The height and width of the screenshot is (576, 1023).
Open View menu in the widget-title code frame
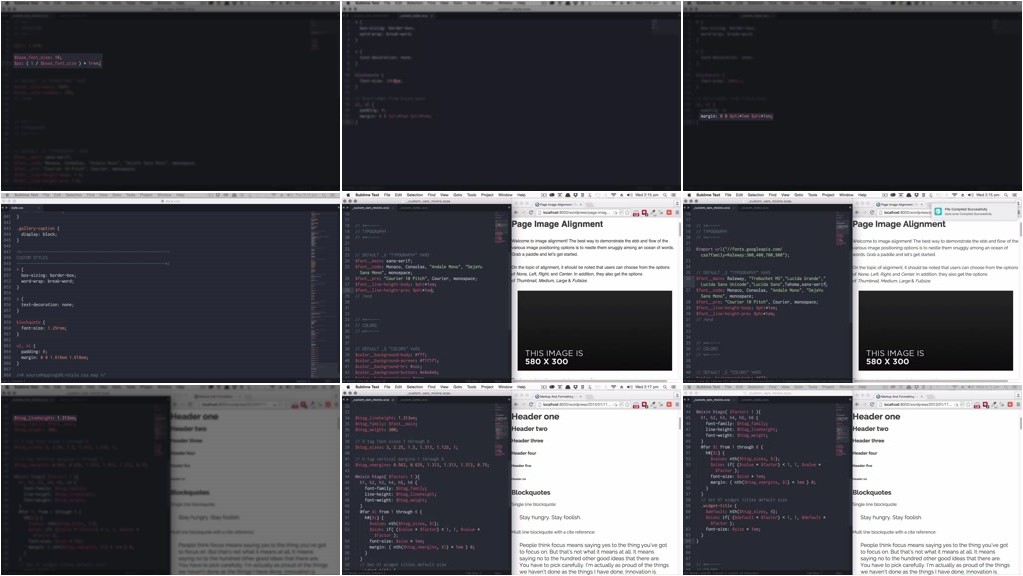pos(785,387)
